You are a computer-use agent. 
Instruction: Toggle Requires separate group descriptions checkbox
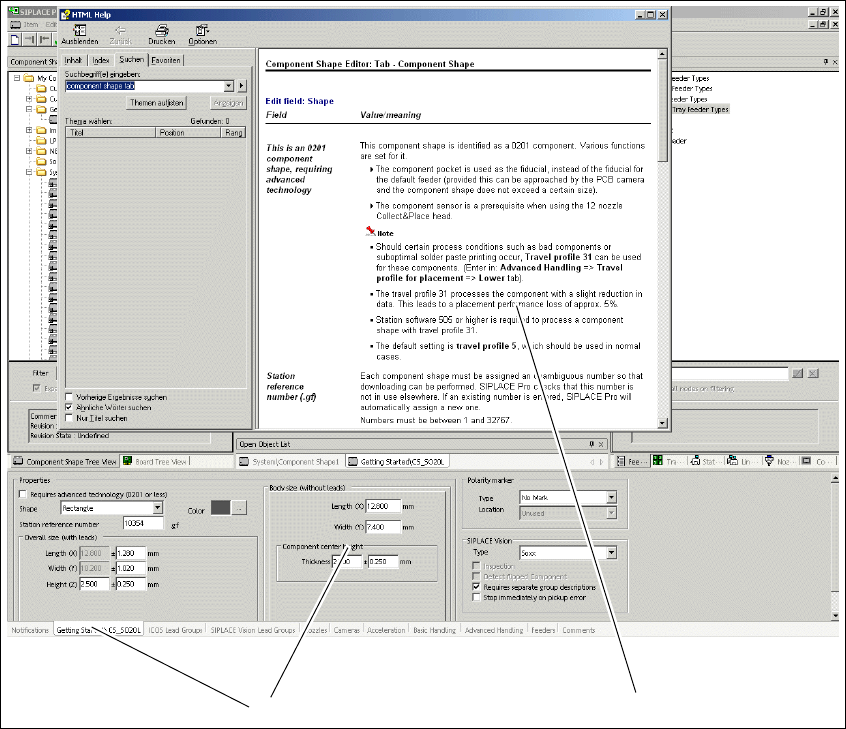pos(476,587)
